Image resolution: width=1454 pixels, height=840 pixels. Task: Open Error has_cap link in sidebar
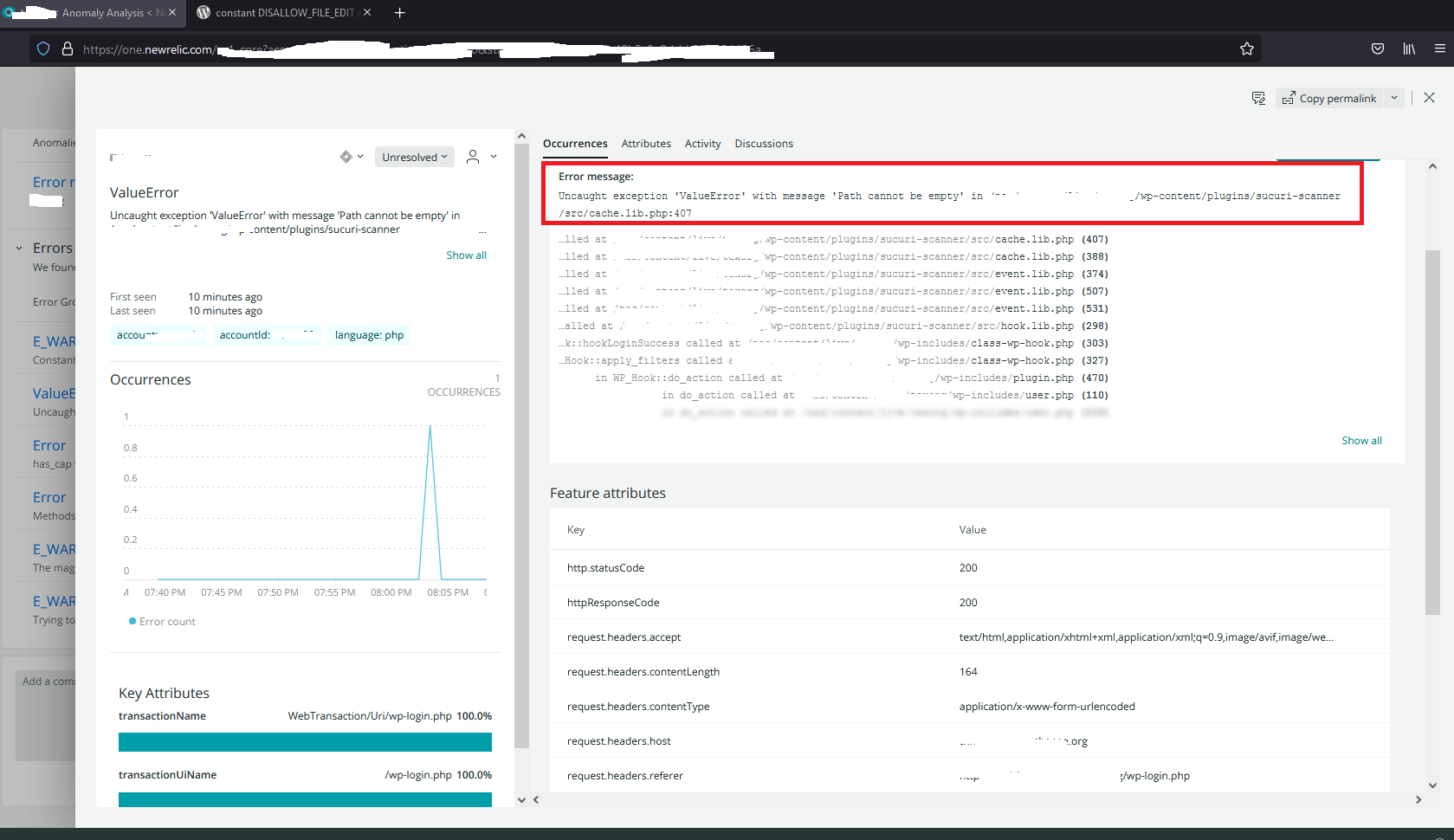(49, 445)
